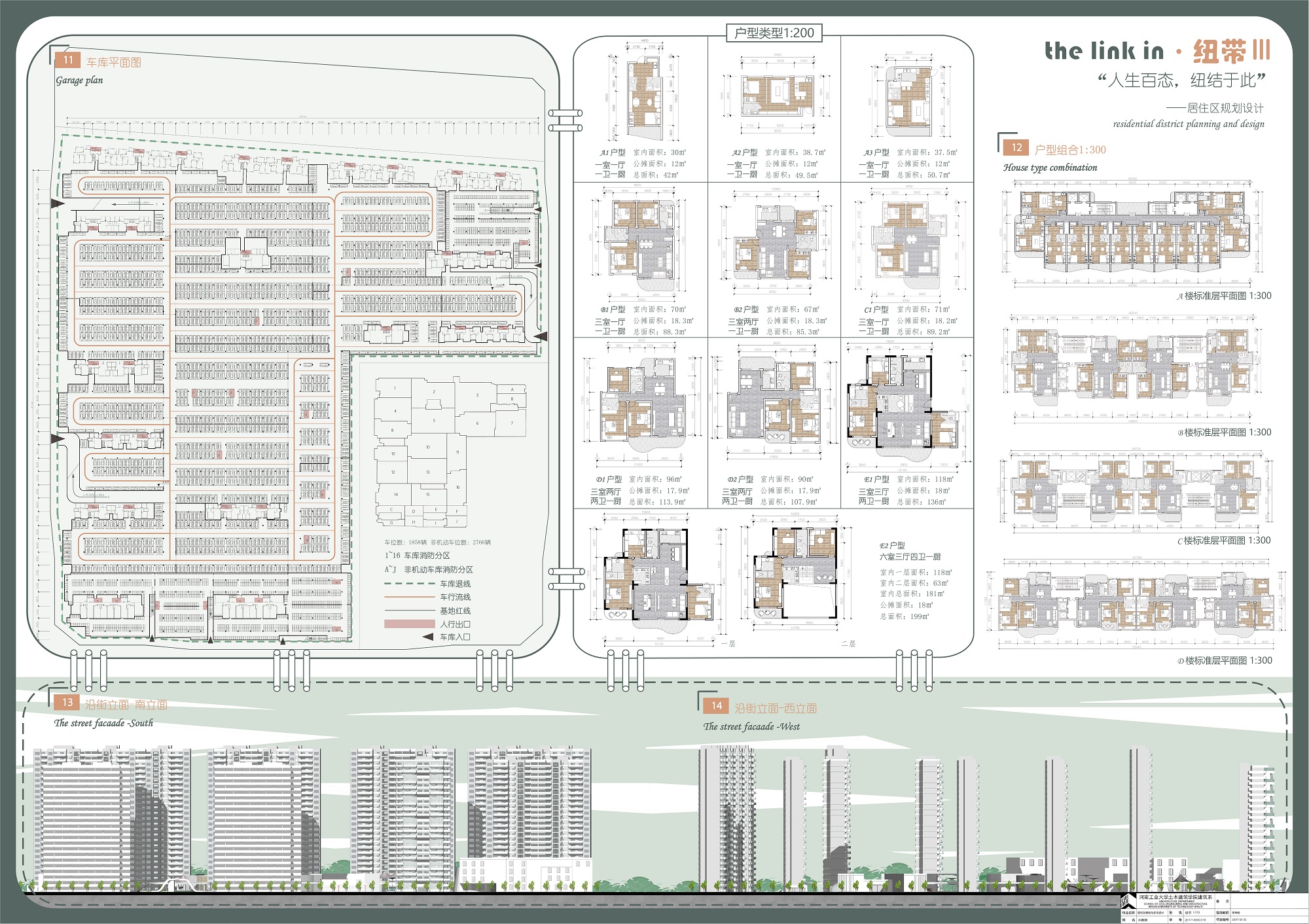Click the 沿街立面-西立面 heading text

coord(776,708)
